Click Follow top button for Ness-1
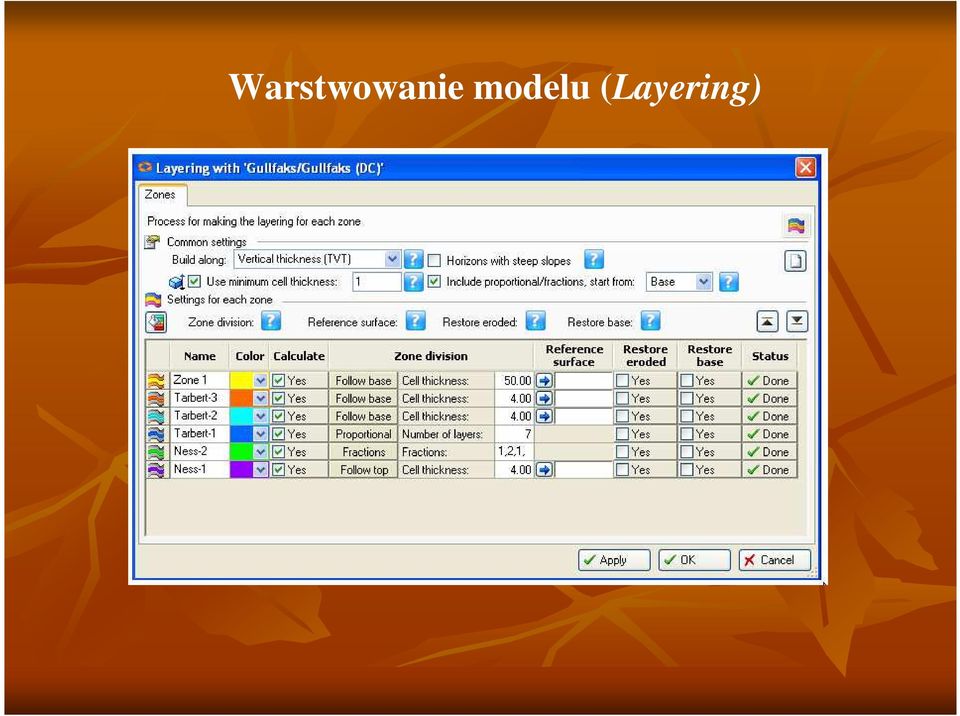The width and height of the screenshot is (960, 716). [x=363, y=470]
